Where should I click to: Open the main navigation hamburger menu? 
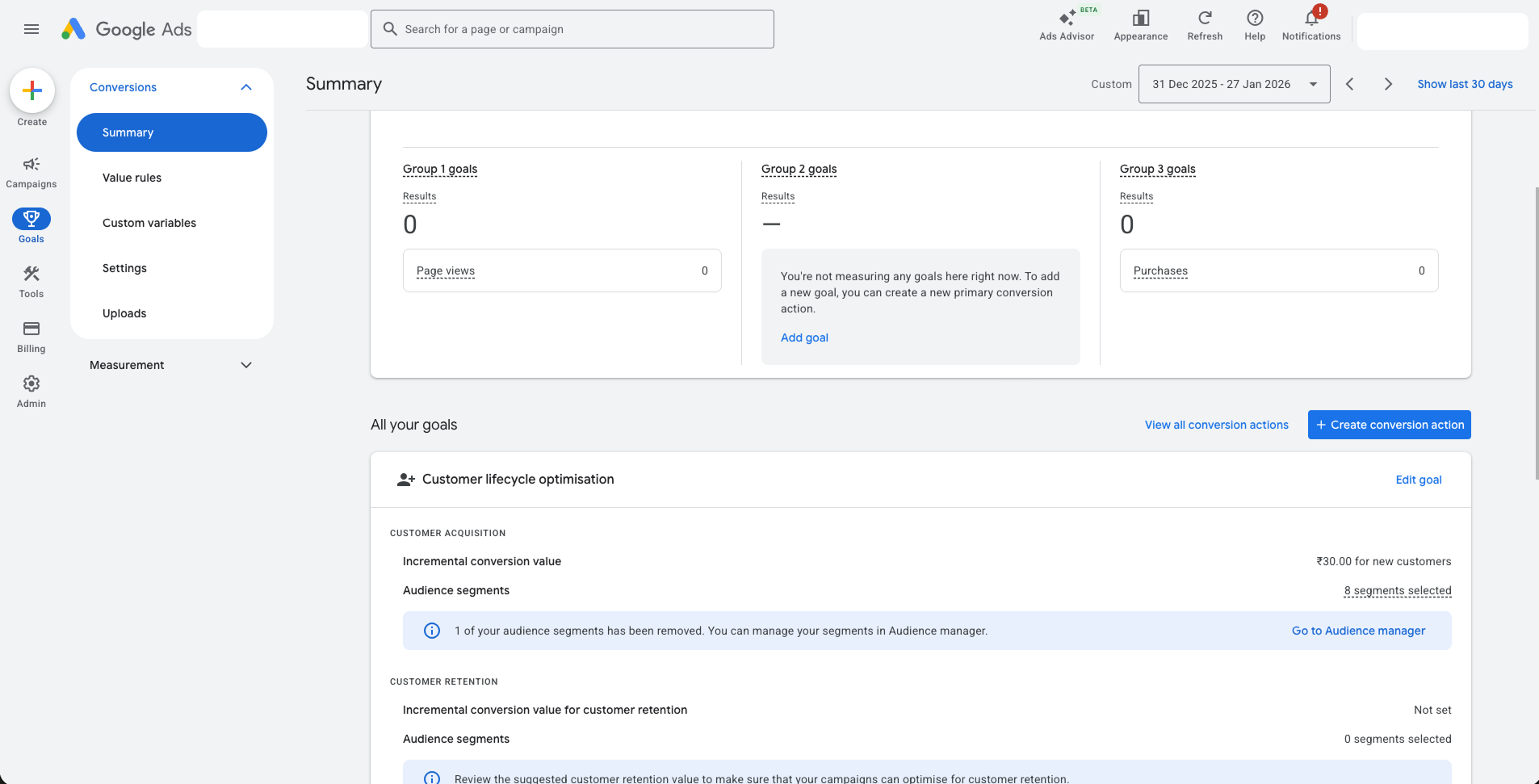31,29
